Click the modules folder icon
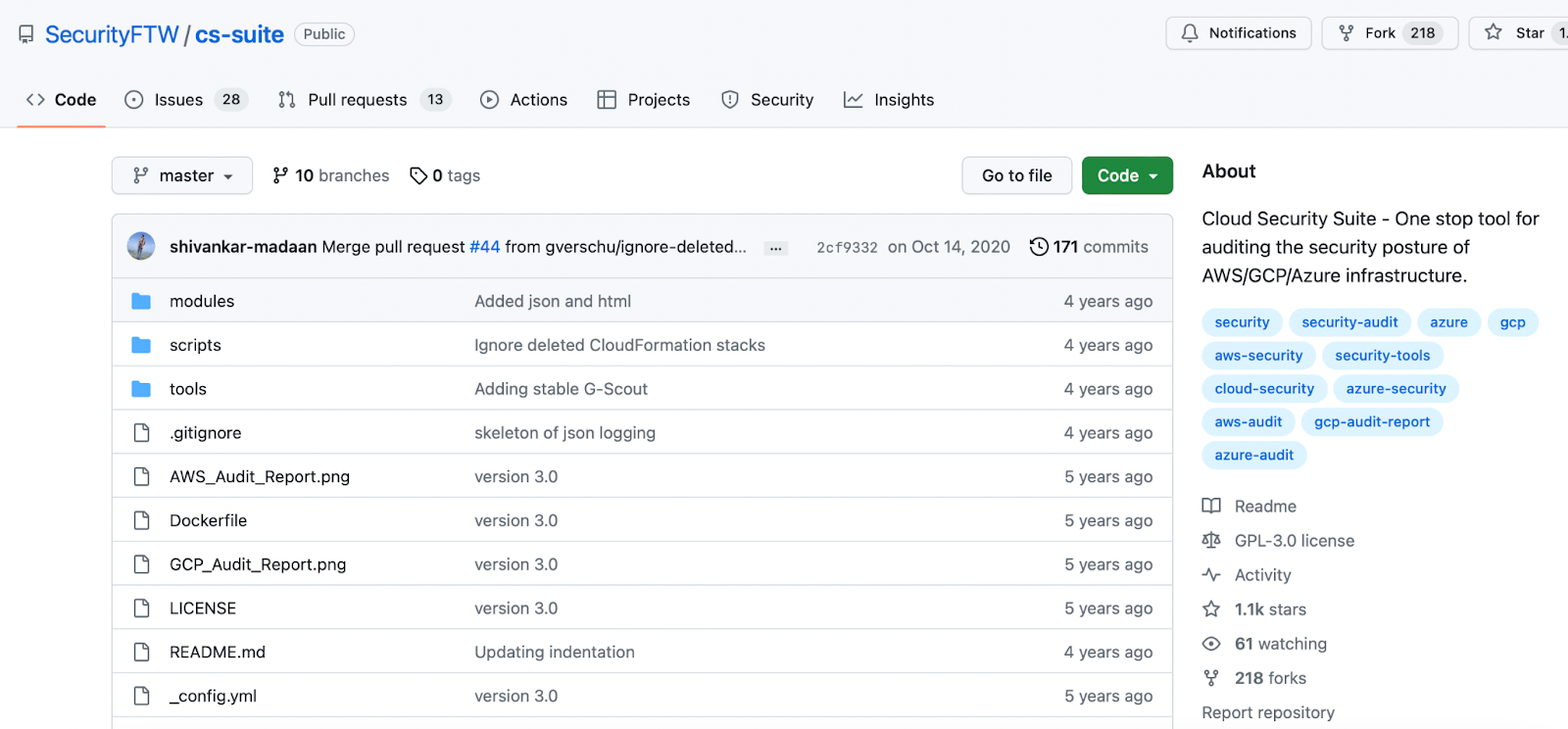This screenshot has height=729, width=1568. click(141, 301)
